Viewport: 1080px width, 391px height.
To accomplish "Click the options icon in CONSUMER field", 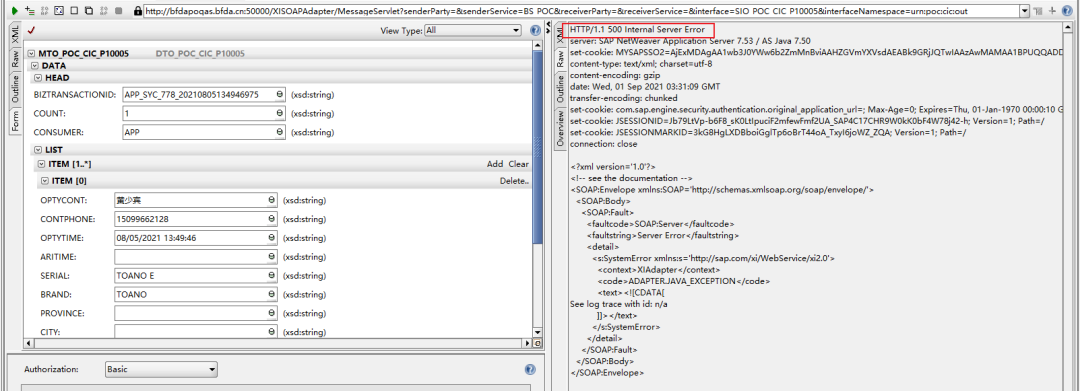I will [280, 131].
